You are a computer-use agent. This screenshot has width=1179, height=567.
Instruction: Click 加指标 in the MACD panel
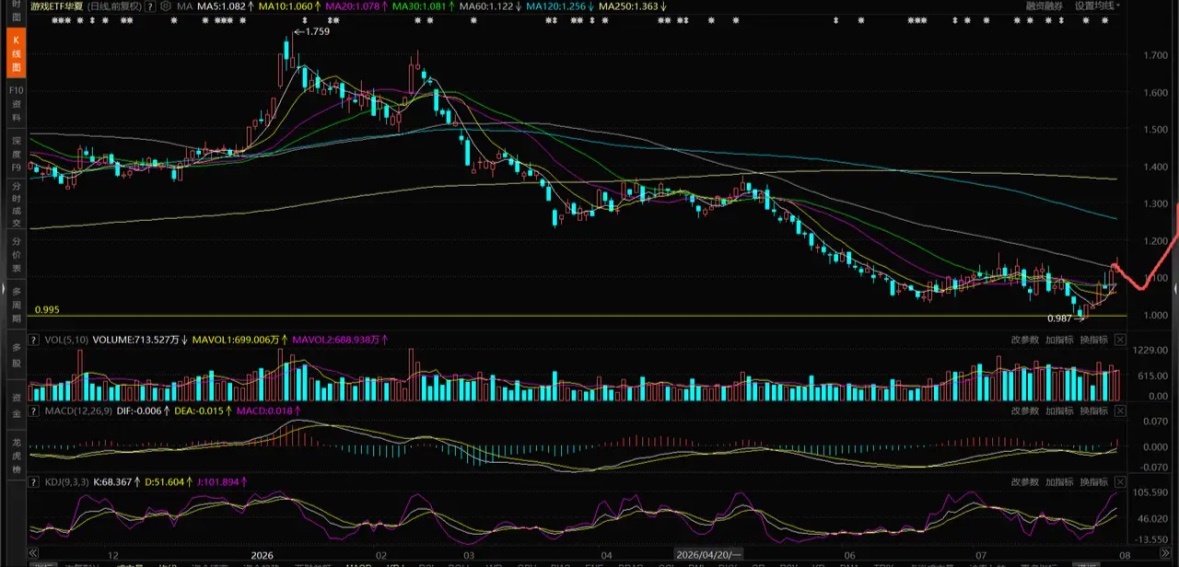(1059, 411)
